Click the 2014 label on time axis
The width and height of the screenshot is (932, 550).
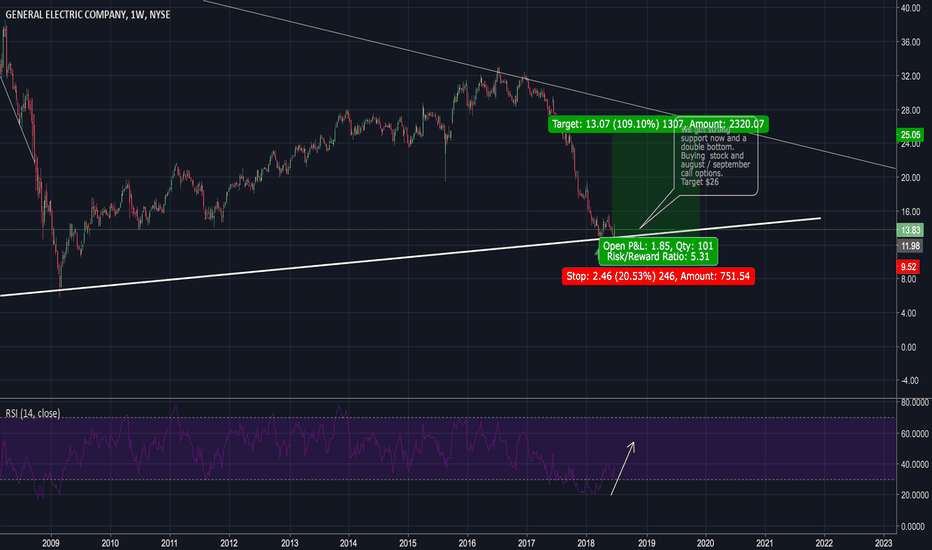pyautogui.click(x=348, y=543)
